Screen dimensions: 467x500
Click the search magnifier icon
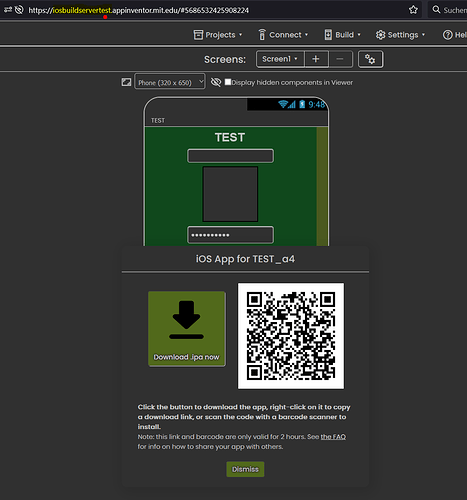[436, 10]
